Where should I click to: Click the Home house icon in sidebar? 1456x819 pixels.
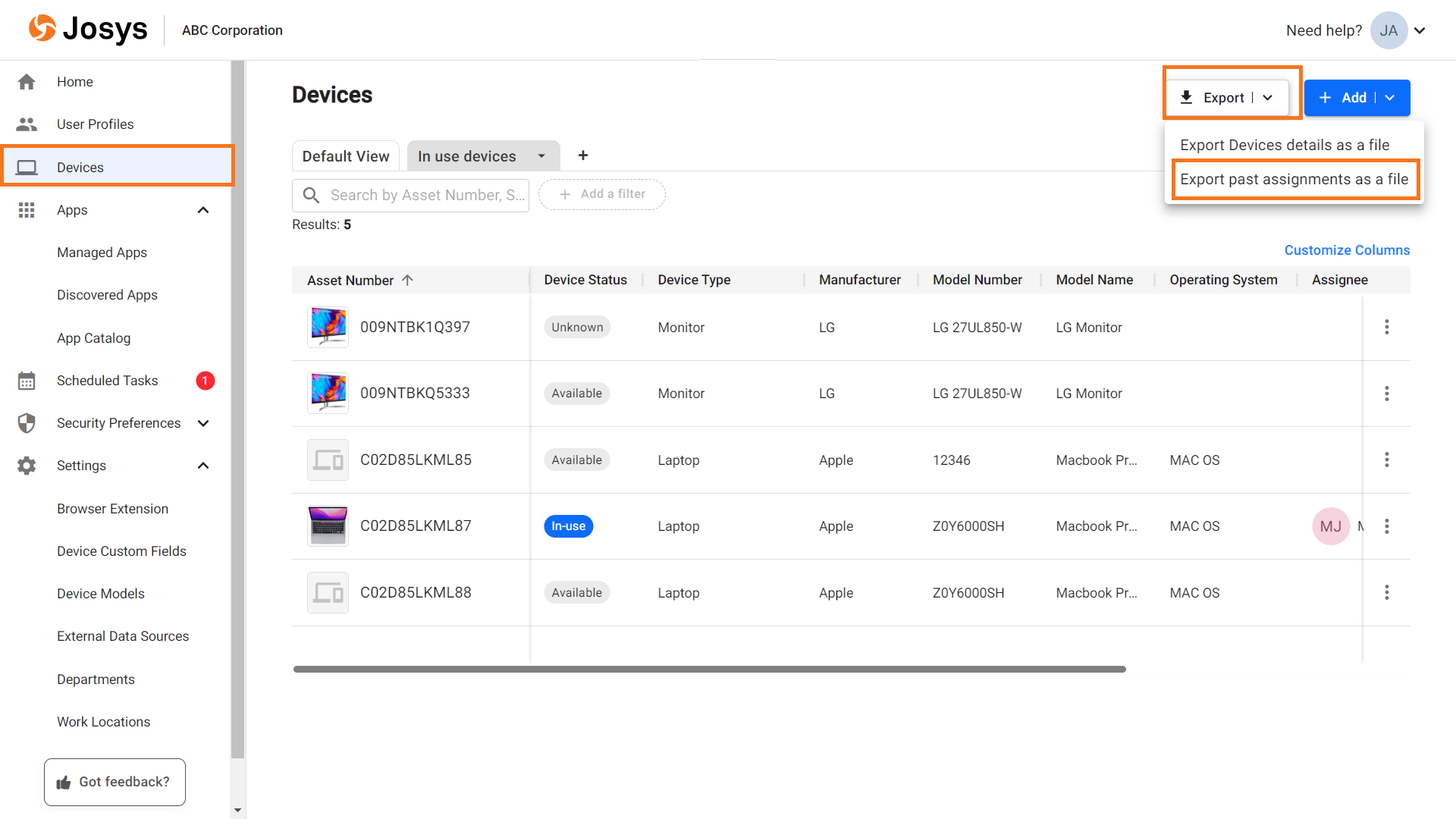27,82
